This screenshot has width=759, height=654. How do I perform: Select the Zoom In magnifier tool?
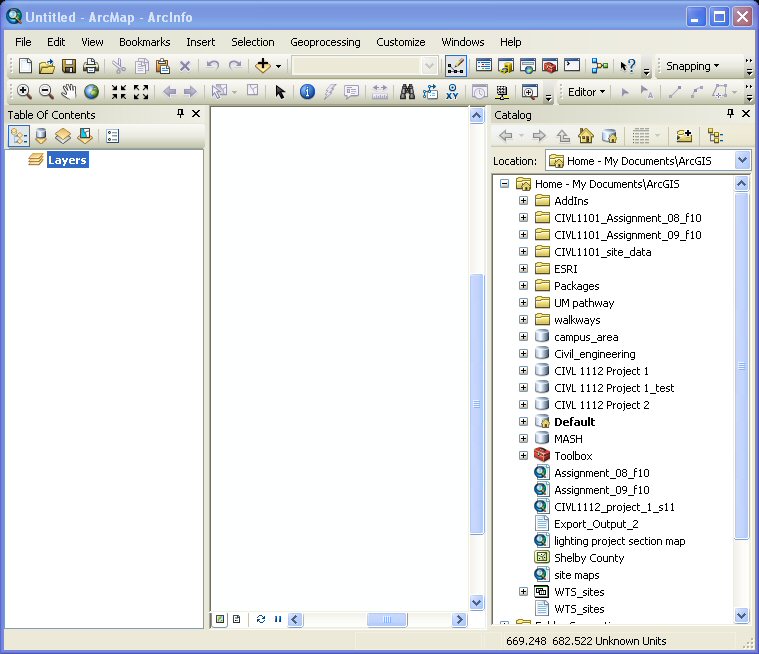click(x=24, y=91)
